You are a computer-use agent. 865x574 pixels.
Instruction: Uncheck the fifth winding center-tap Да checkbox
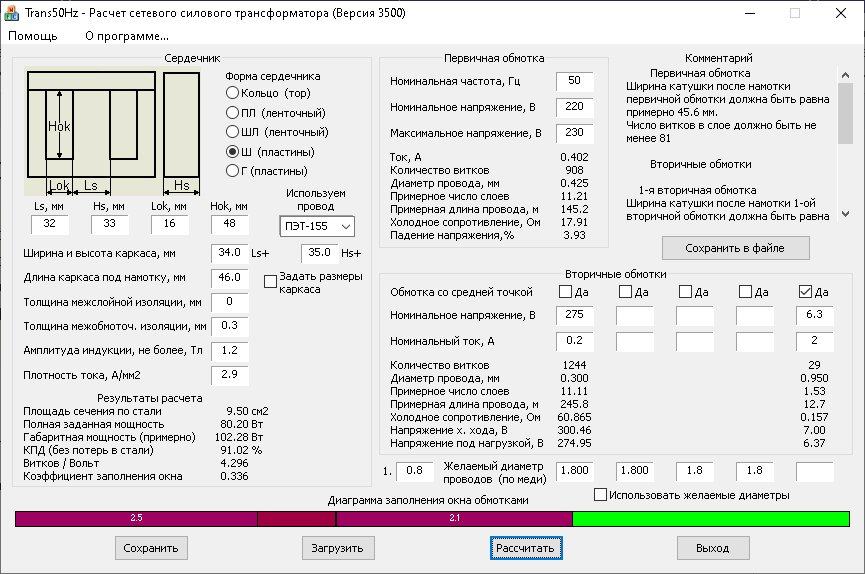[806, 292]
